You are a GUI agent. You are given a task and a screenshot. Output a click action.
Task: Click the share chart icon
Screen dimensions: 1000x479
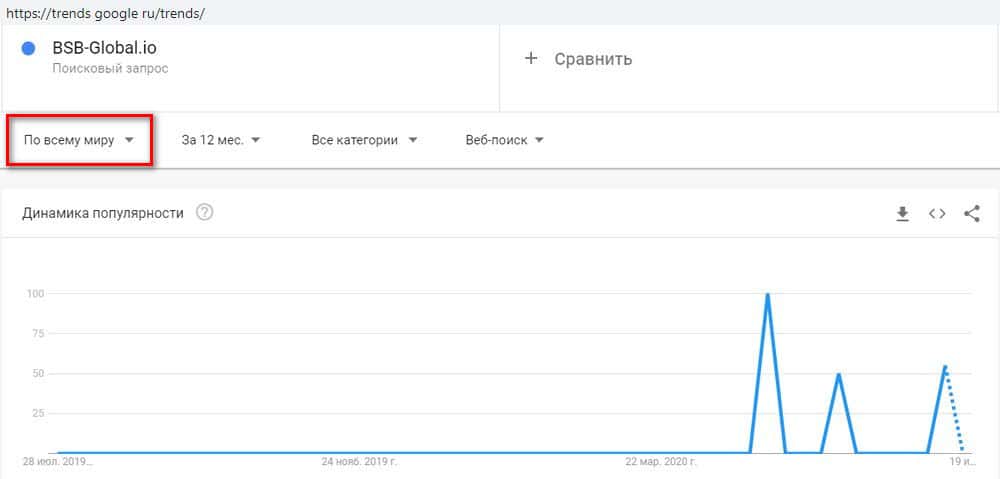click(971, 213)
